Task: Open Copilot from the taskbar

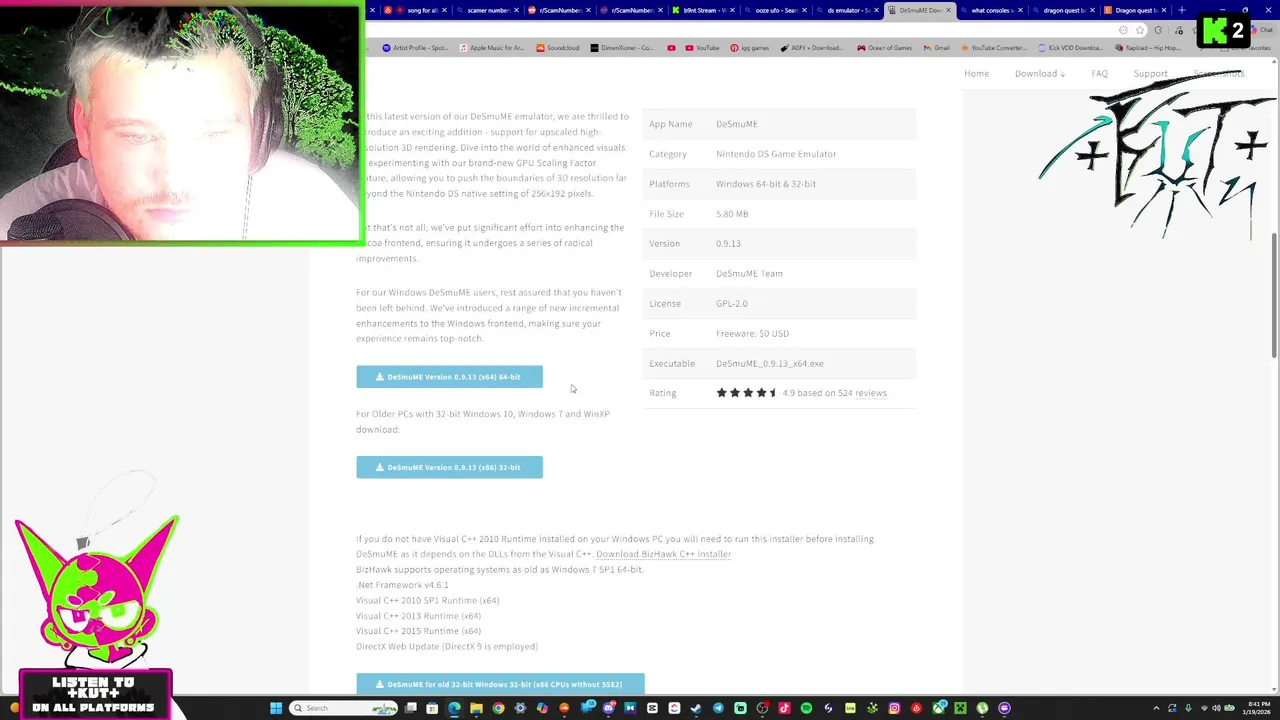Action: [x=541, y=708]
